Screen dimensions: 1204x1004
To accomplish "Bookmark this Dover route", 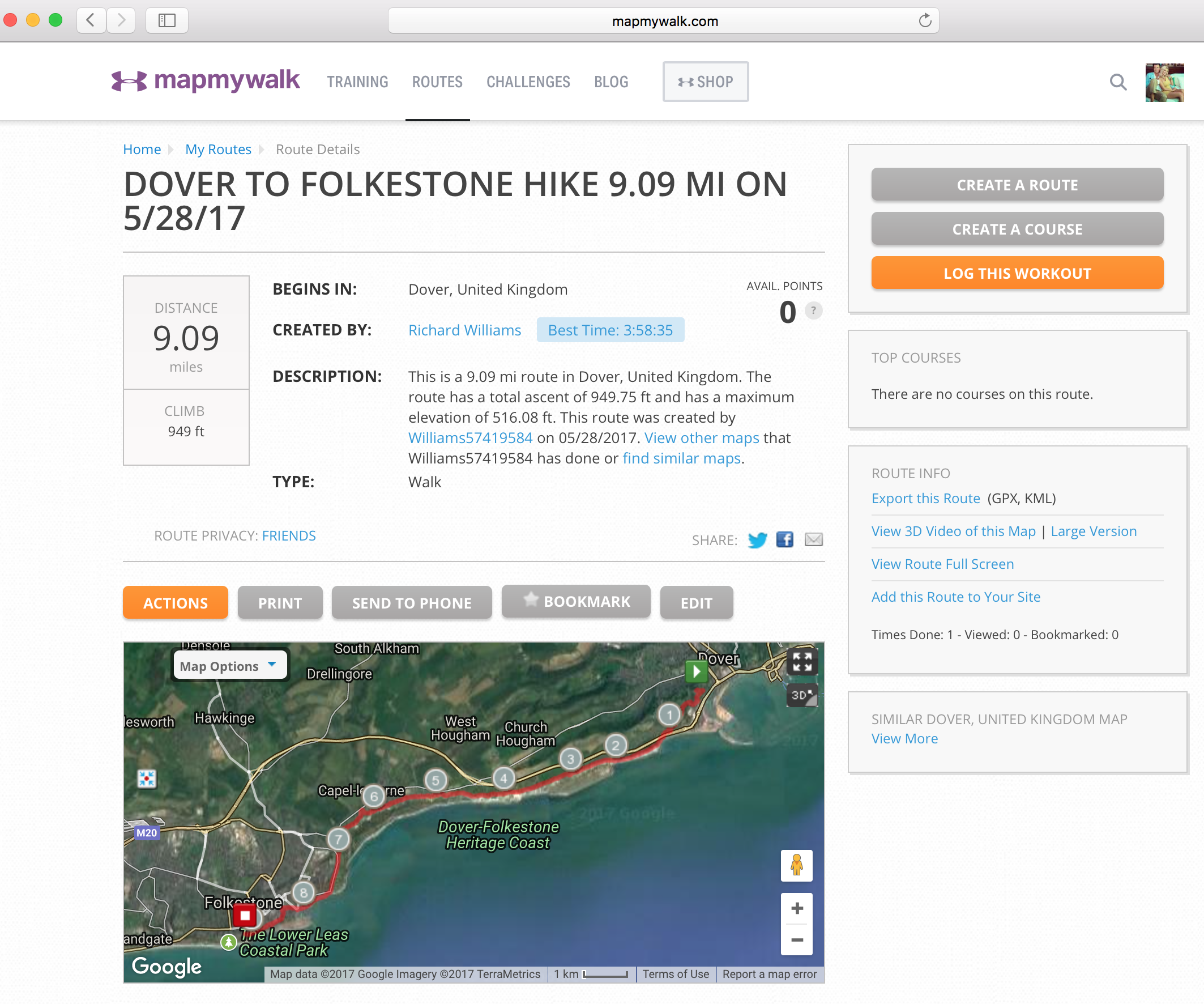I will click(575, 602).
